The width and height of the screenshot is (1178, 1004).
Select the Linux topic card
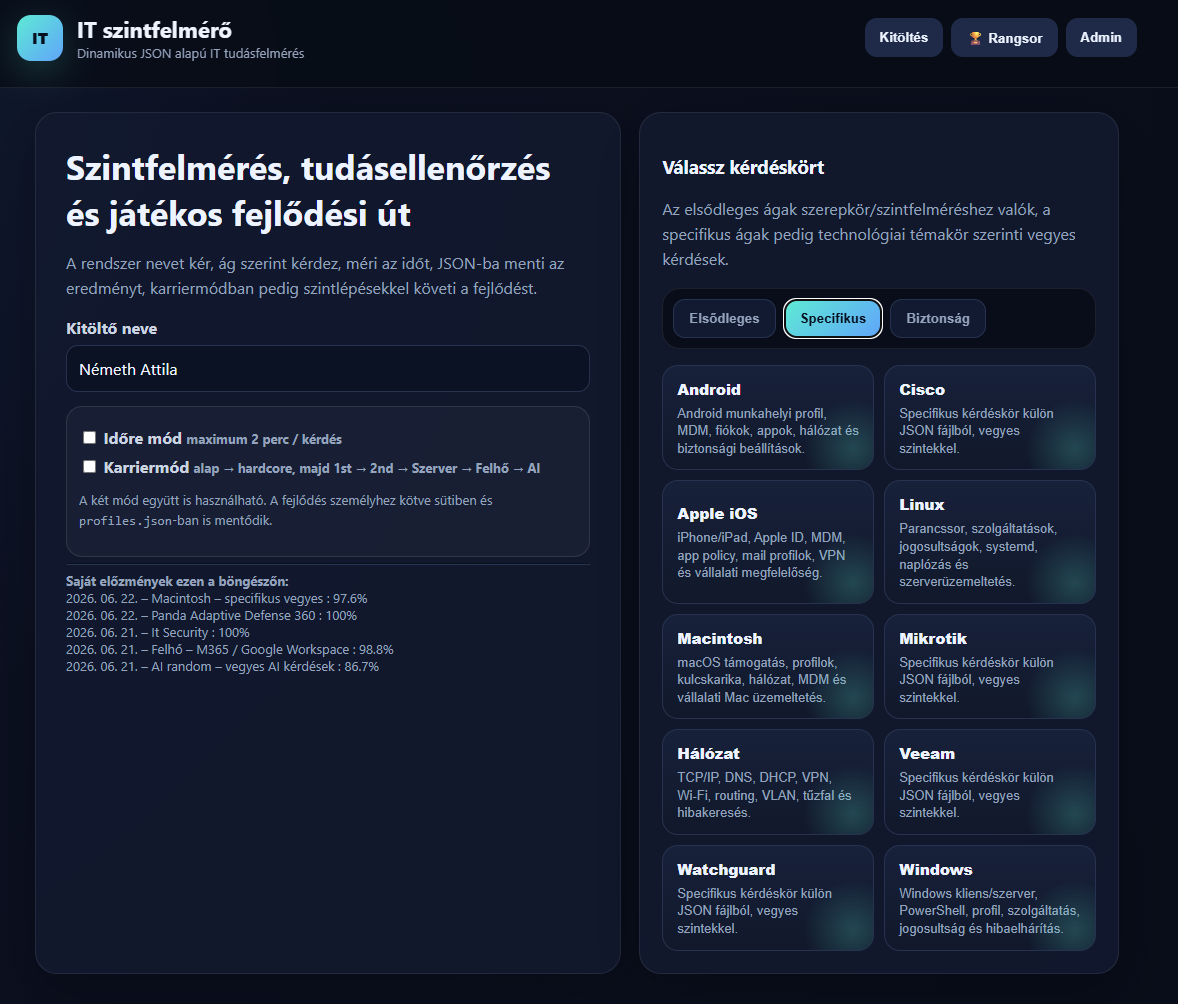coord(989,542)
